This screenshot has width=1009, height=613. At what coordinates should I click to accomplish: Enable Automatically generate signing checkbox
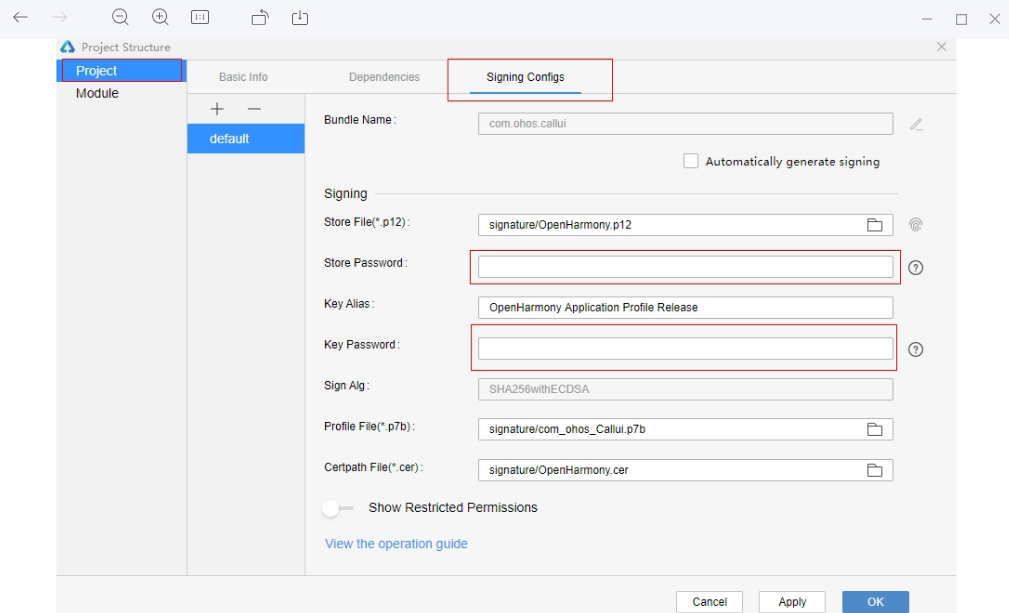click(691, 161)
